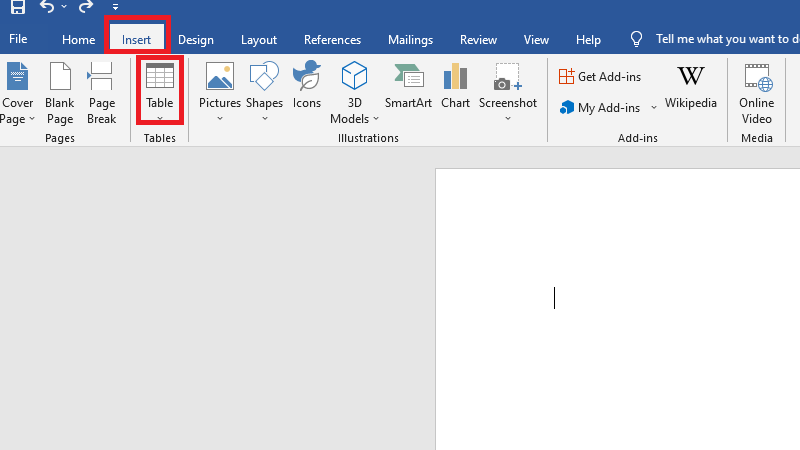This screenshot has width=800, height=450.
Task: Open the Screenshot dropdown
Action: tap(507, 118)
